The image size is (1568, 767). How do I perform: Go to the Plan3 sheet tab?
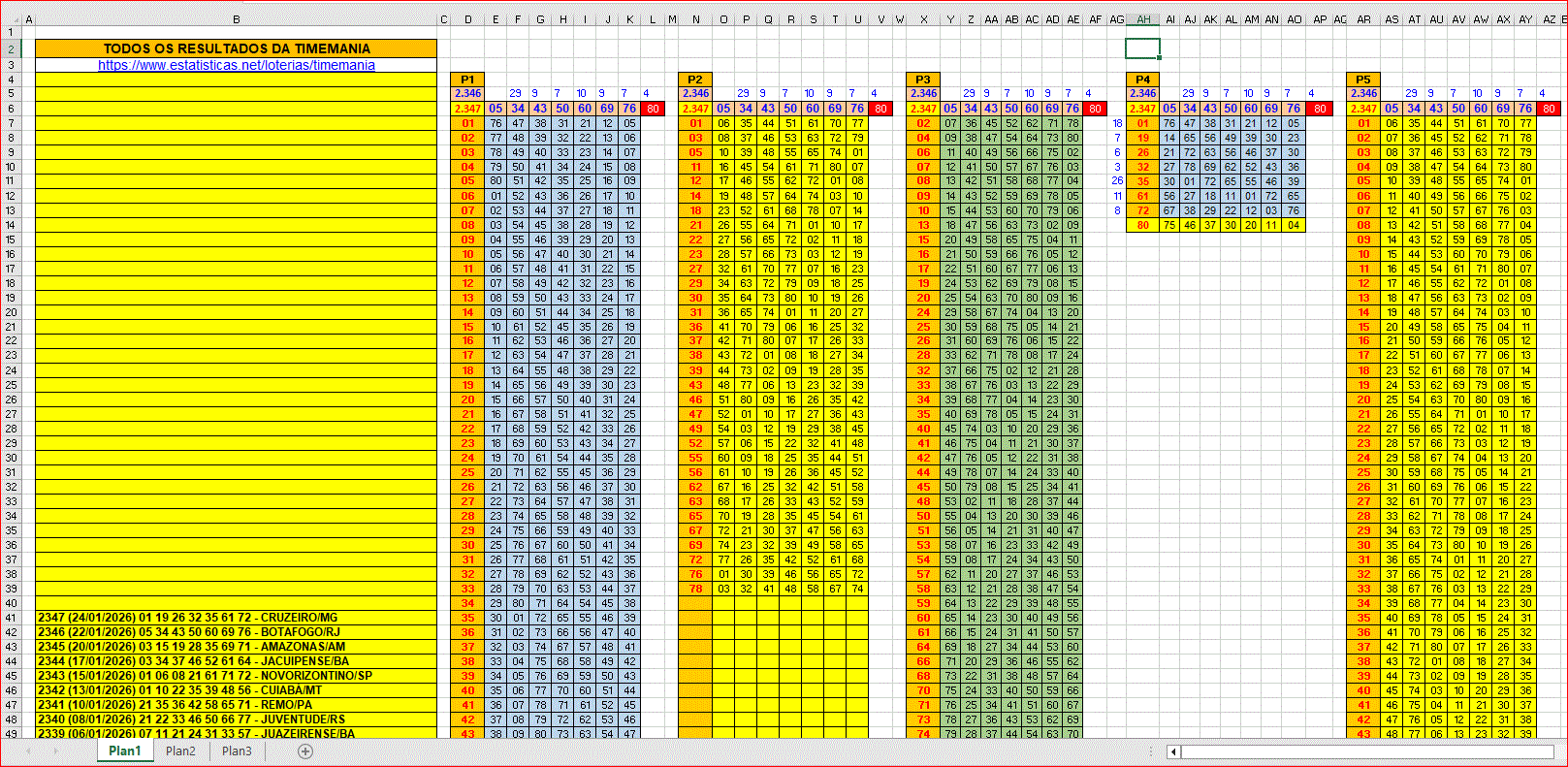[x=237, y=751]
